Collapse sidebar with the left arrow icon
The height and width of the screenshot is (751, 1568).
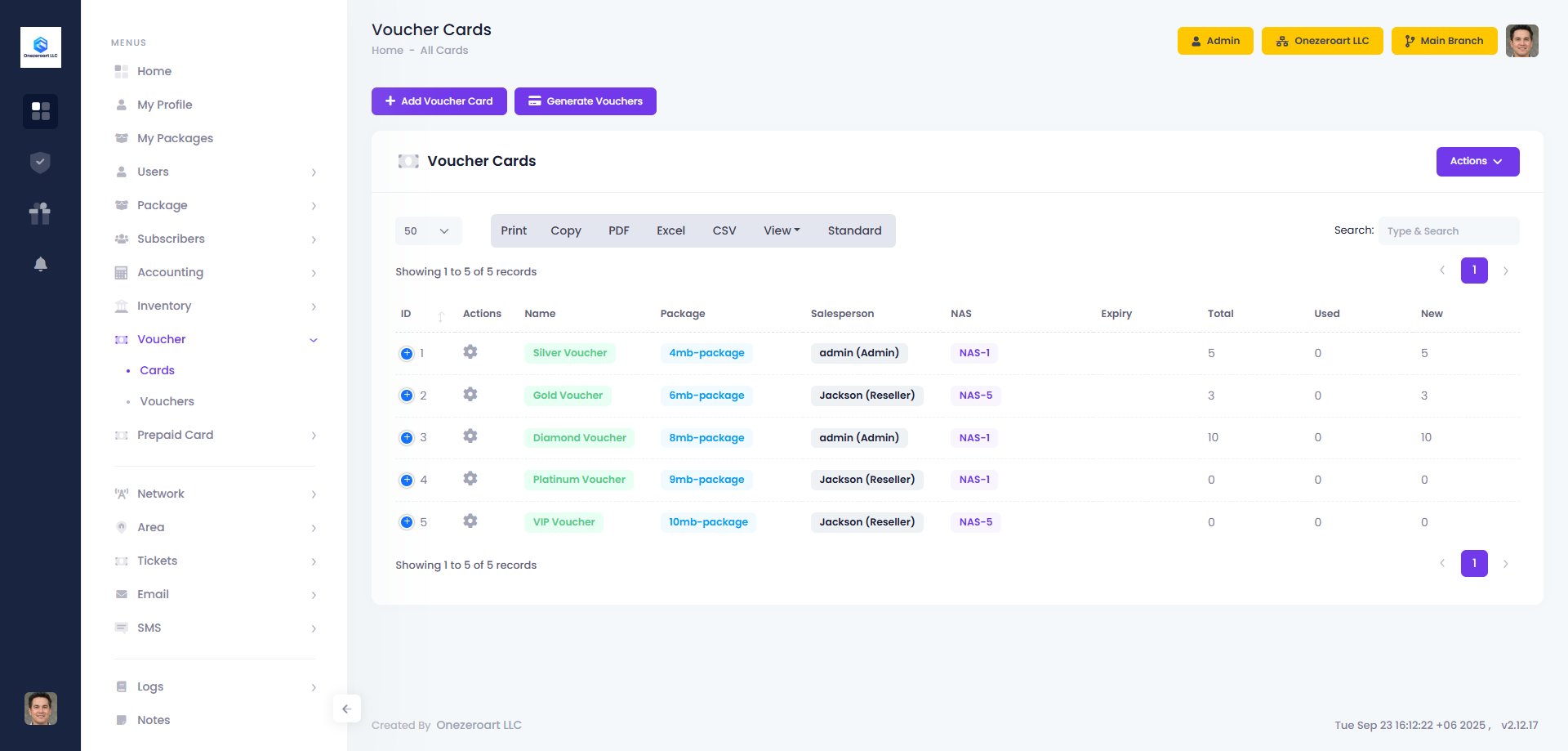click(346, 709)
